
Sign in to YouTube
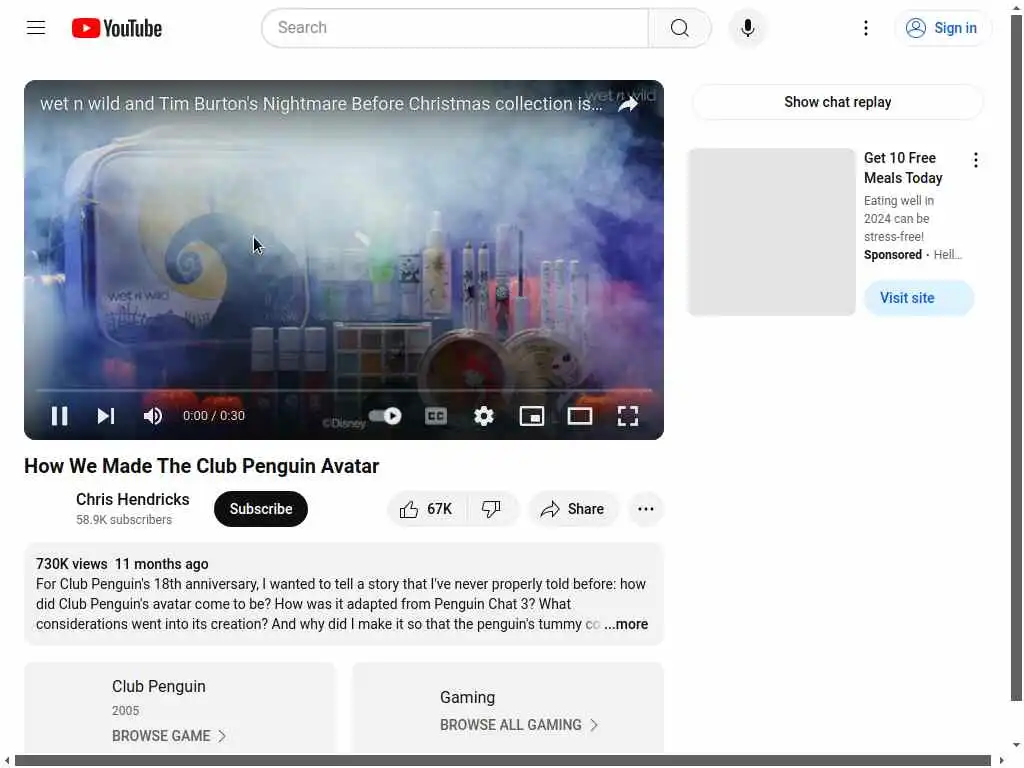[x=942, y=27]
